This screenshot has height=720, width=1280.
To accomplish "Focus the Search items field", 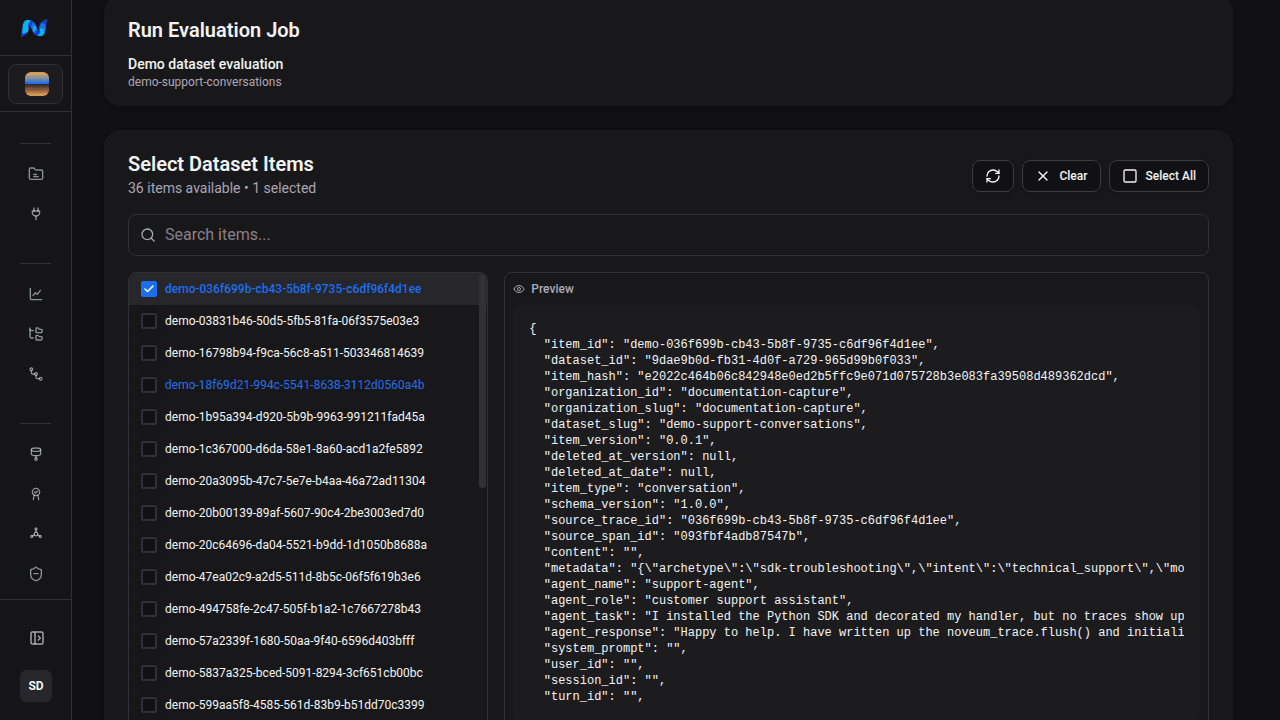I will (668, 235).
